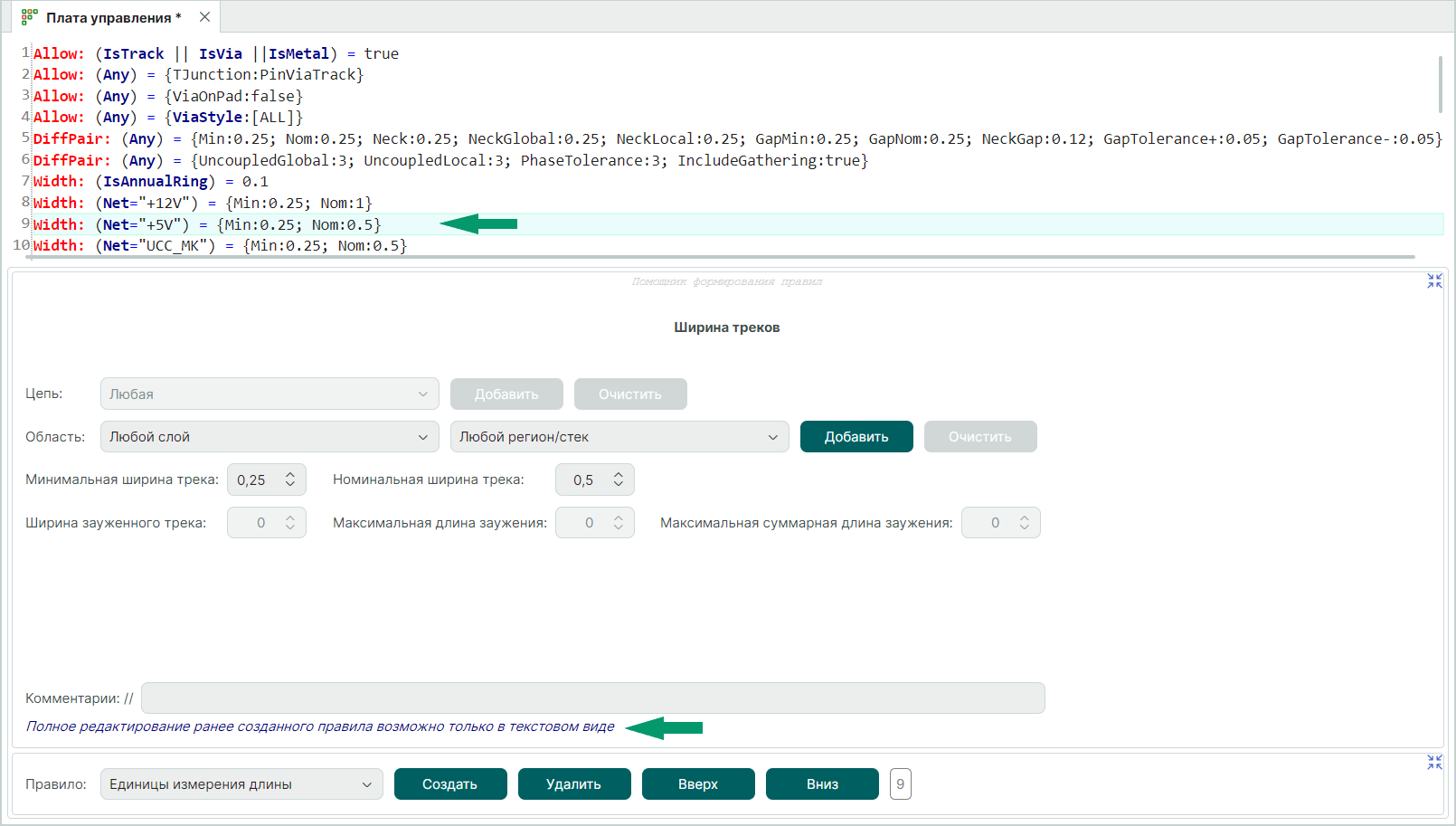Collapse the bottom rule toolbar panel icon
Image resolution: width=1456 pixels, height=826 pixels.
point(1434,763)
